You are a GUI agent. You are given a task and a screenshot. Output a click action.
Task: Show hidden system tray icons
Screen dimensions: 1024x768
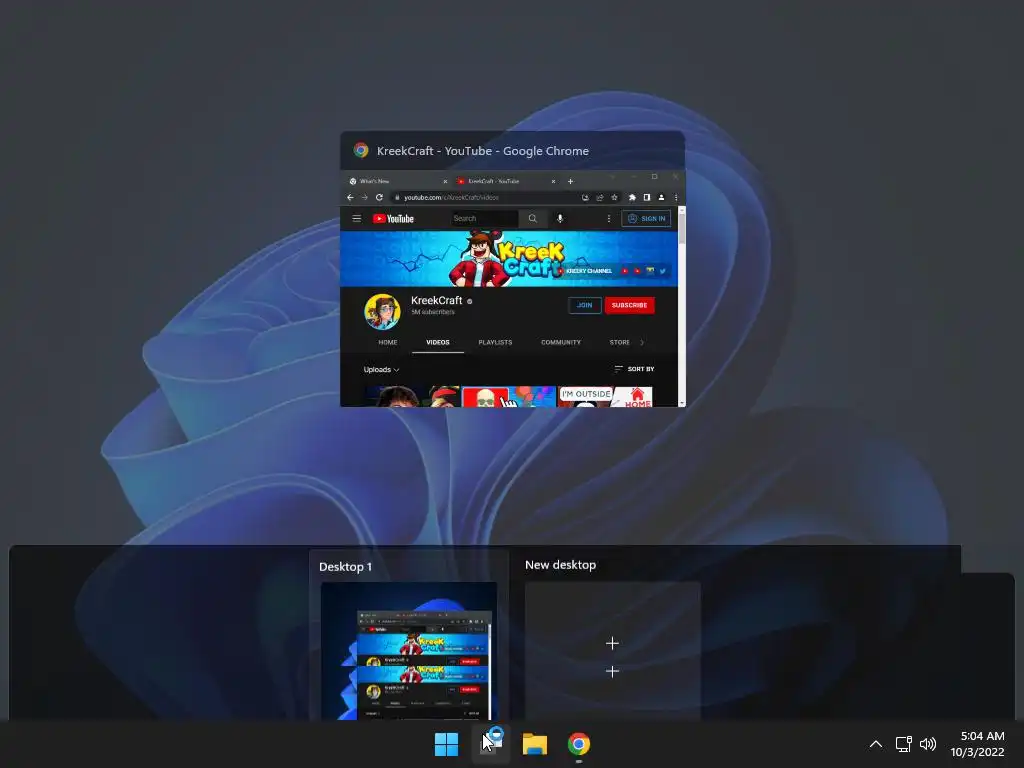[876, 744]
